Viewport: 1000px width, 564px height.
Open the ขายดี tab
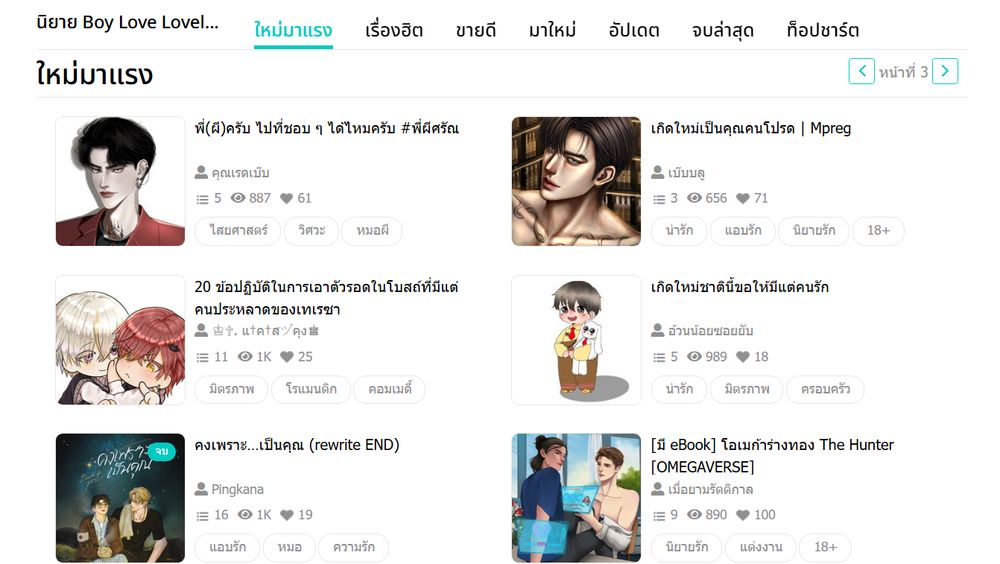click(x=475, y=30)
